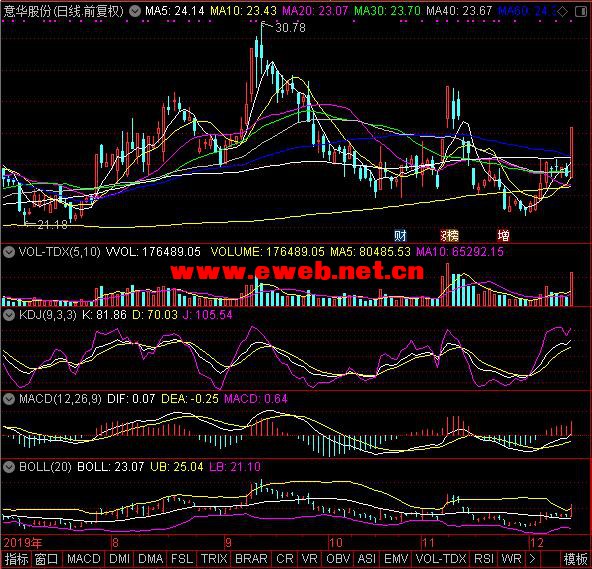
Task: Select the RSI indicator
Action: 484,559
